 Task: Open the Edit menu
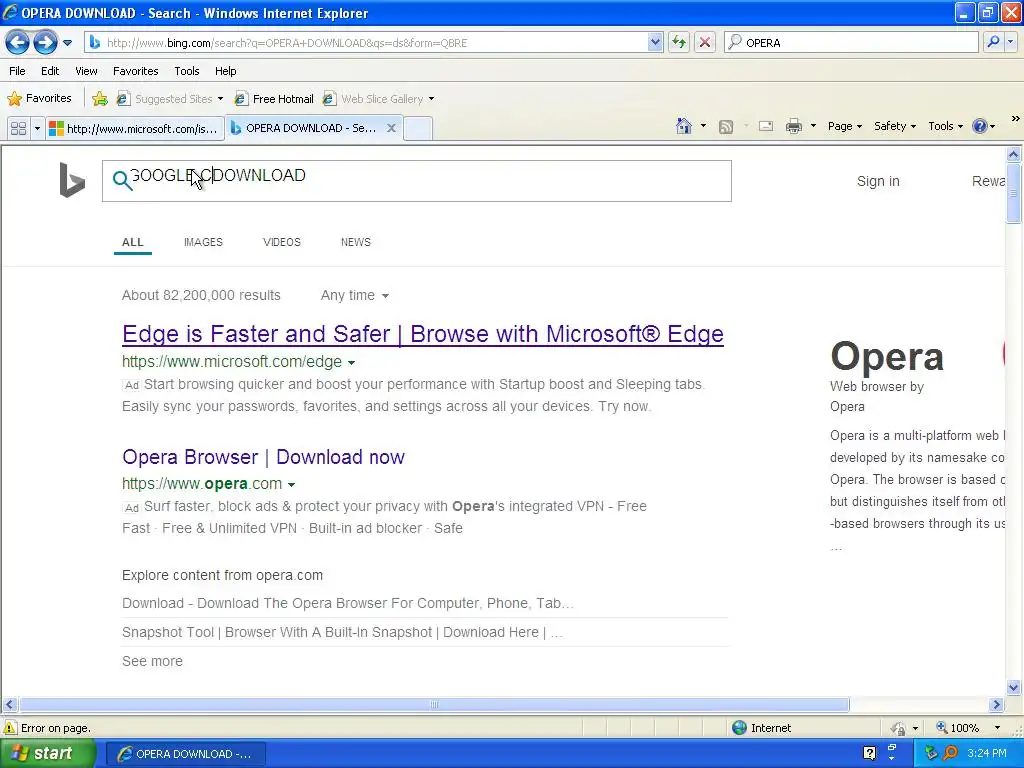pyautogui.click(x=50, y=71)
